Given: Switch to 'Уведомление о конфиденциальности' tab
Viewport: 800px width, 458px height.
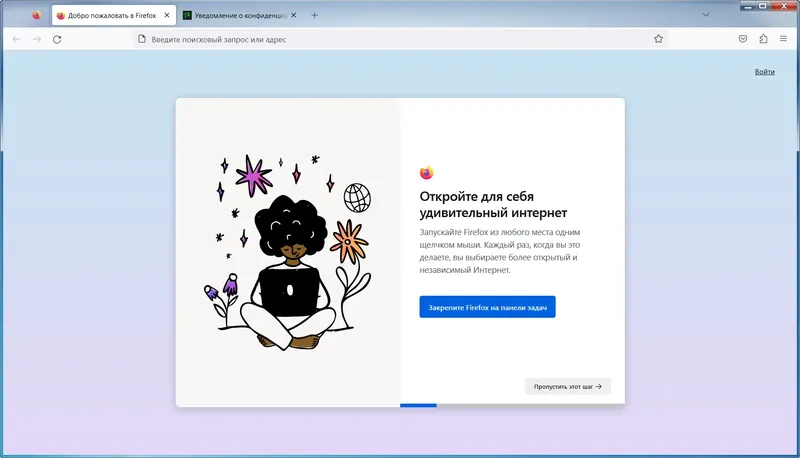Looking at the screenshot, I should pyautogui.click(x=240, y=15).
